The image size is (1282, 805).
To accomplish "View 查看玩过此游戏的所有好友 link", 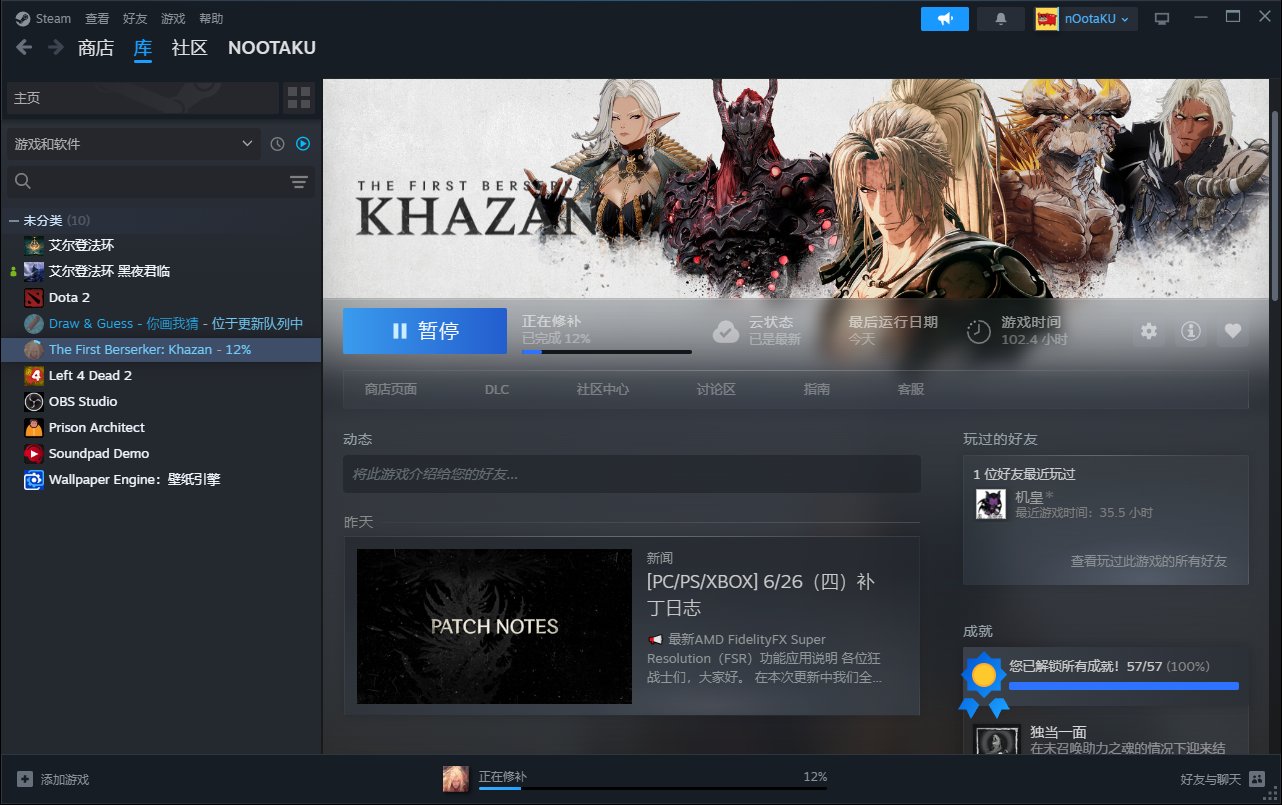I will click(1149, 561).
